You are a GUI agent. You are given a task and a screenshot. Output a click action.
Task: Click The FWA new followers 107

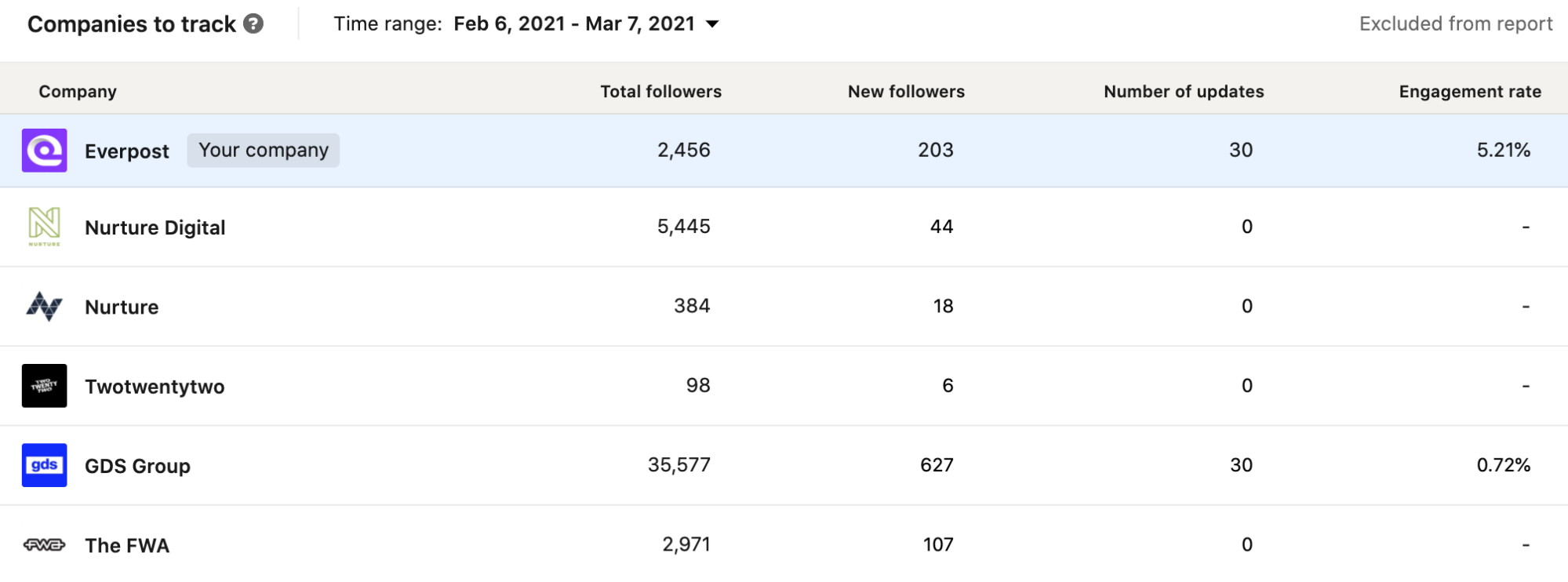point(938,544)
